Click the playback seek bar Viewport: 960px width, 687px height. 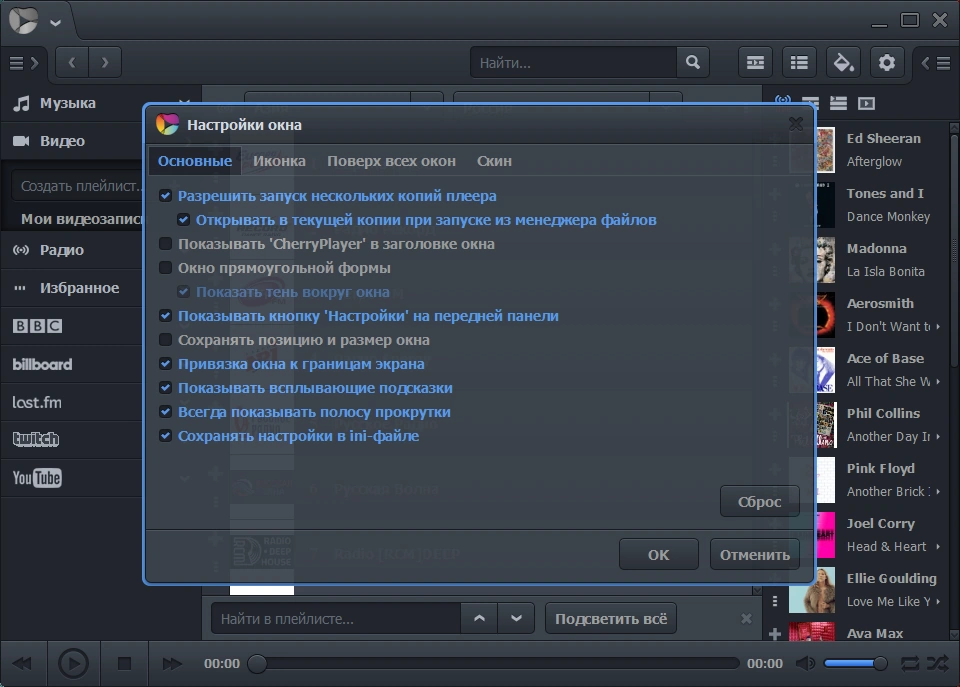pos(493,663)
